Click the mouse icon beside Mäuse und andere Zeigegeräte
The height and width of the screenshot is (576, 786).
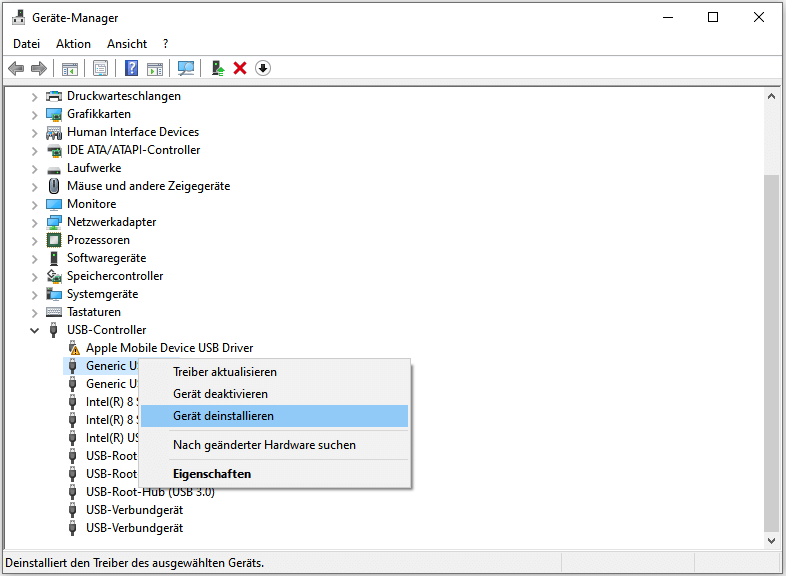tap(54, 186)
